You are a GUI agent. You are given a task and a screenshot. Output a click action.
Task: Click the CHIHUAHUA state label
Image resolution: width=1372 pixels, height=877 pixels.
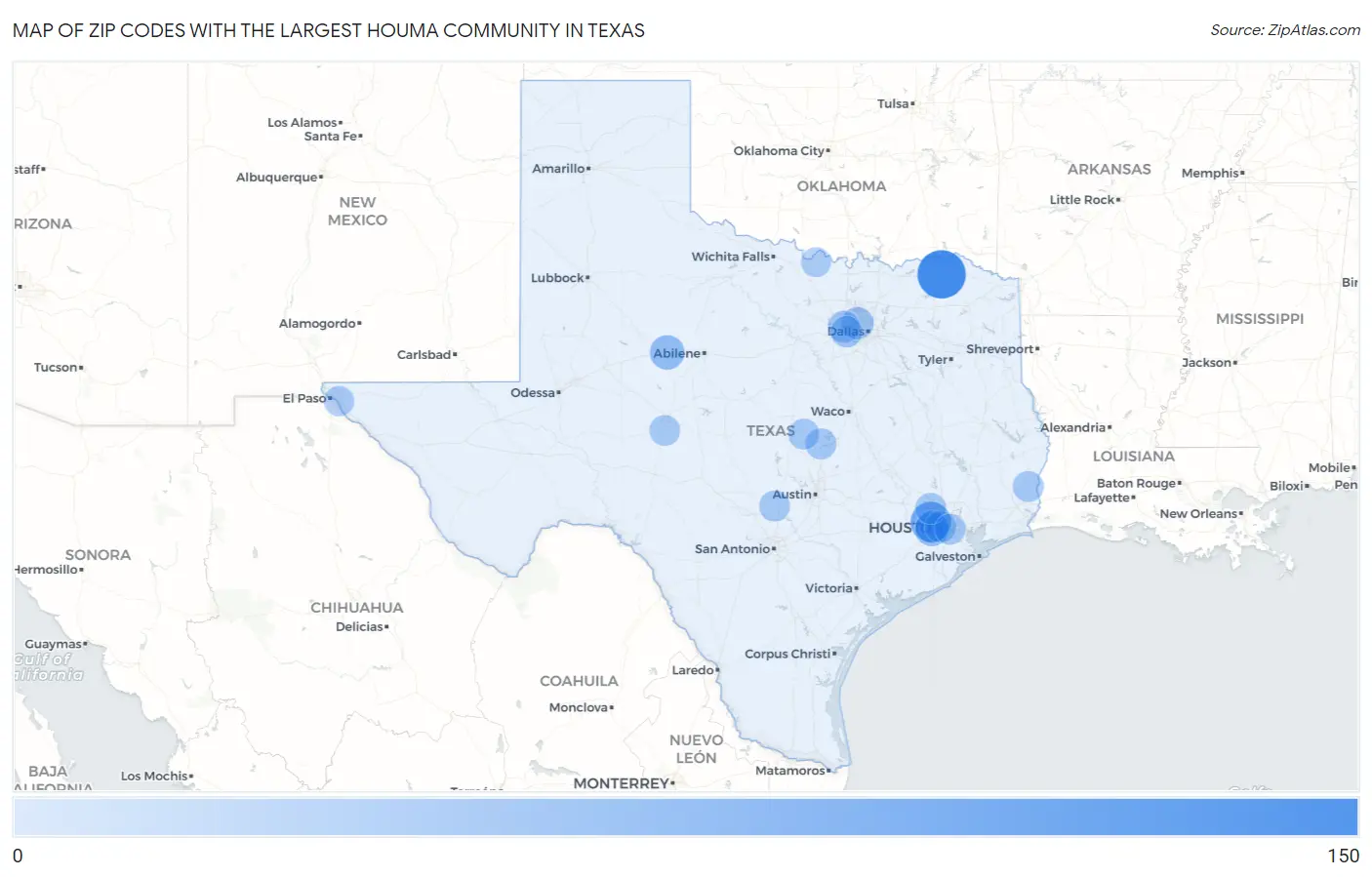356,608
